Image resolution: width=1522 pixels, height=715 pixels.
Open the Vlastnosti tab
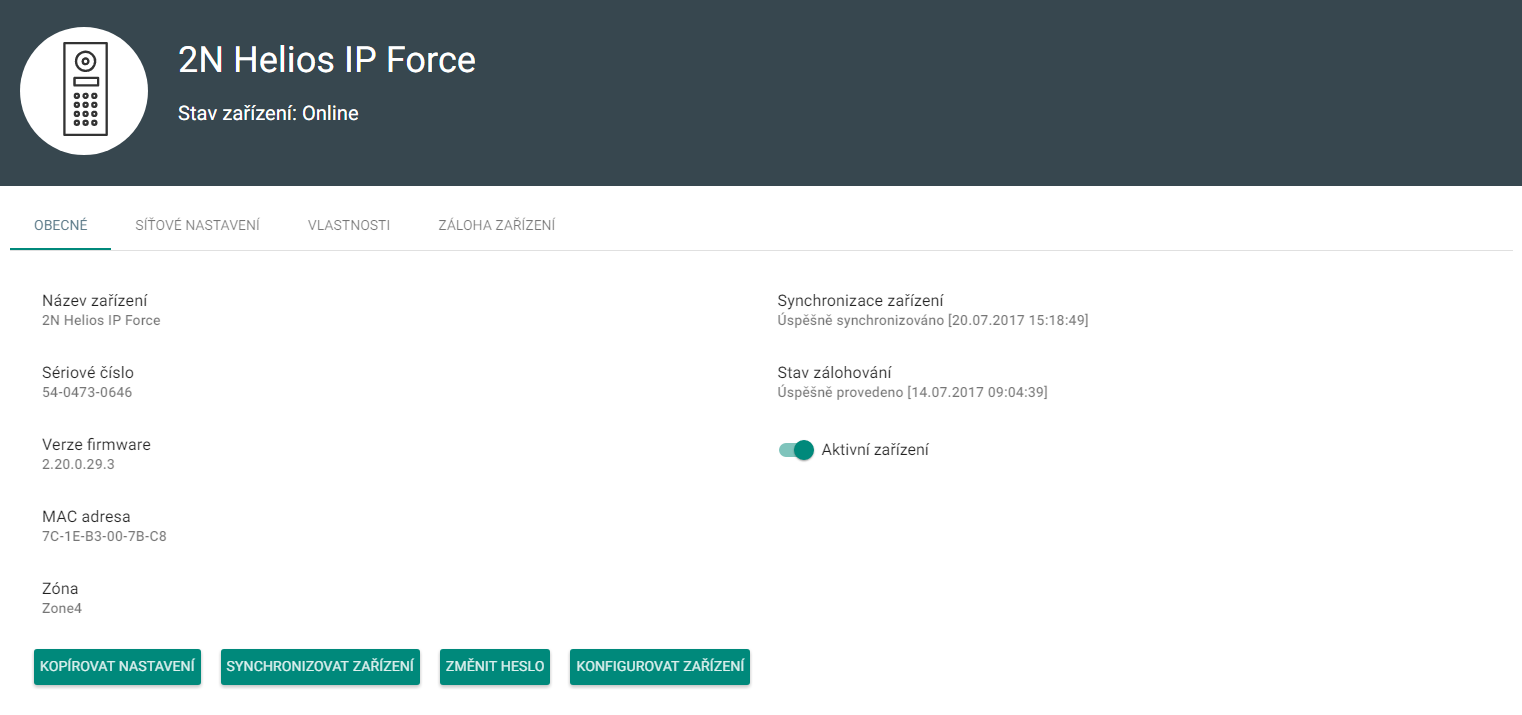tap(349, 225)
